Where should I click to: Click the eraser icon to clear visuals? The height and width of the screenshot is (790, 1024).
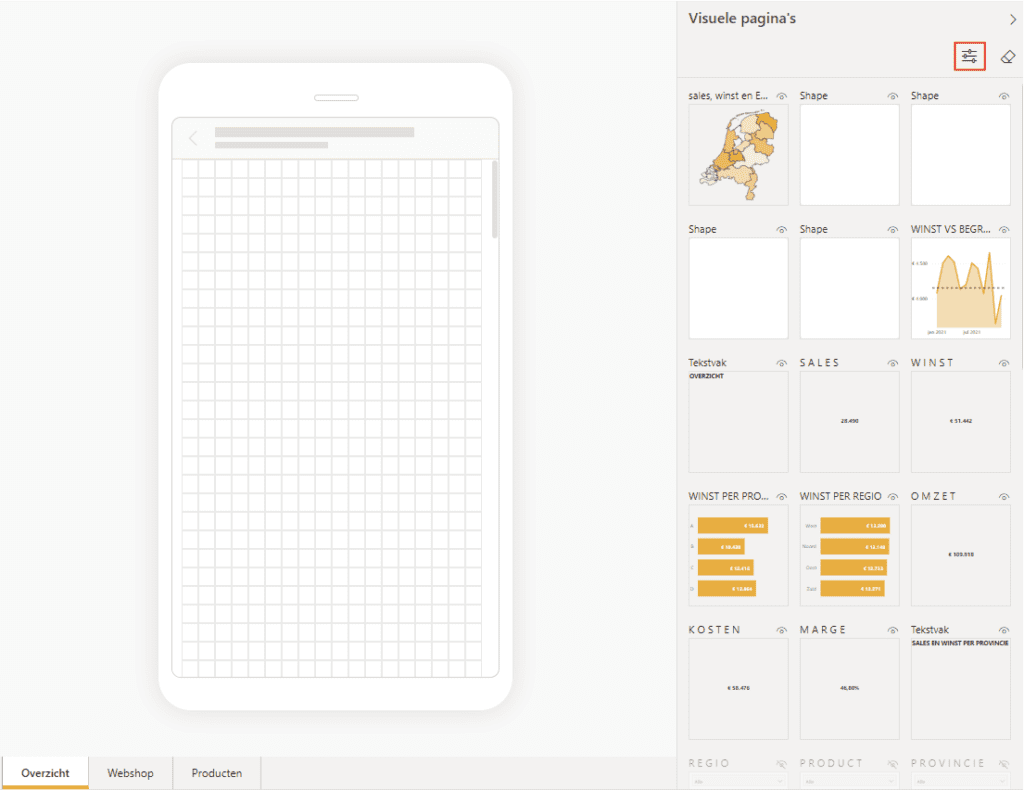click(1007, 57)
